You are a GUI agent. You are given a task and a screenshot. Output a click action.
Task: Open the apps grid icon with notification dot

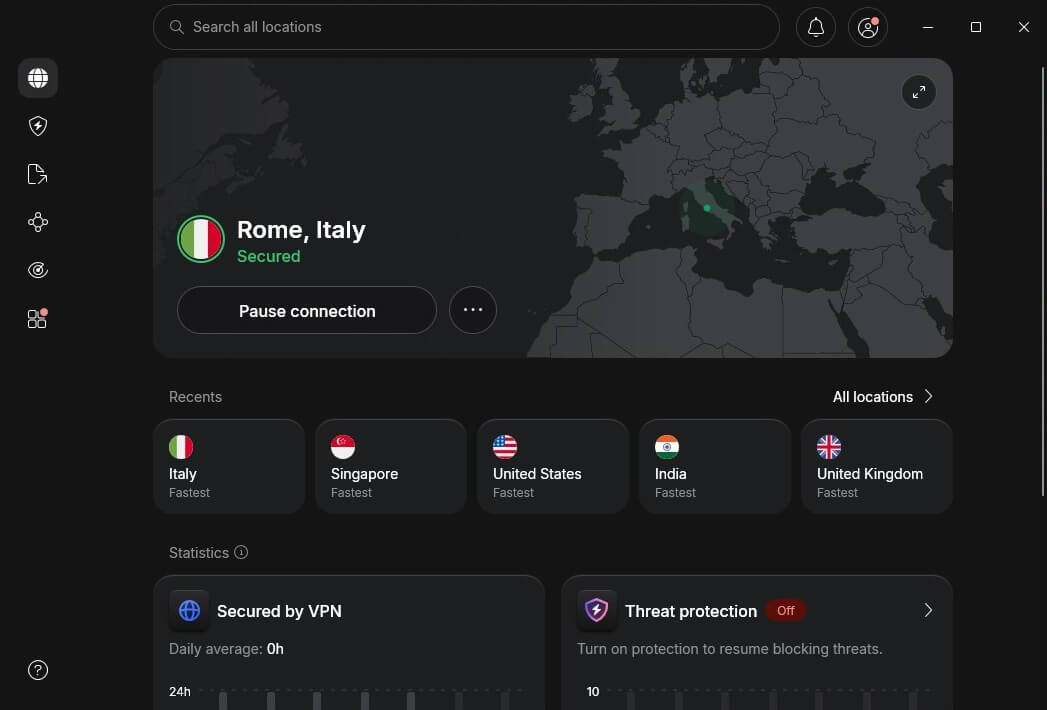pyautogui.click(x=37, y=319)
